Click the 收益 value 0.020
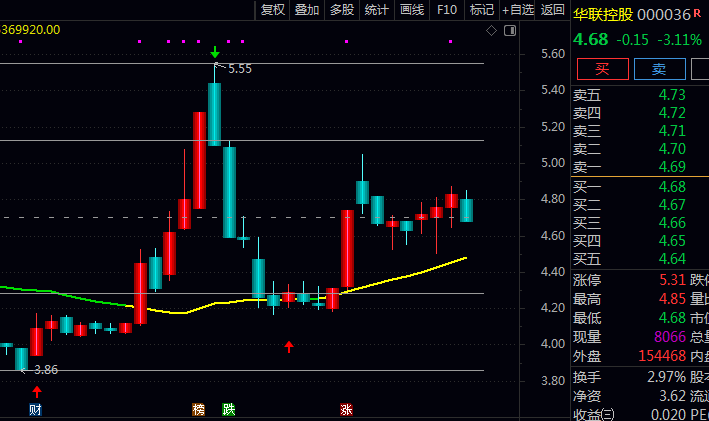Image resolution: width=709 pixels, height=421 pixels. pyautogui.click(x=668, y=415)
